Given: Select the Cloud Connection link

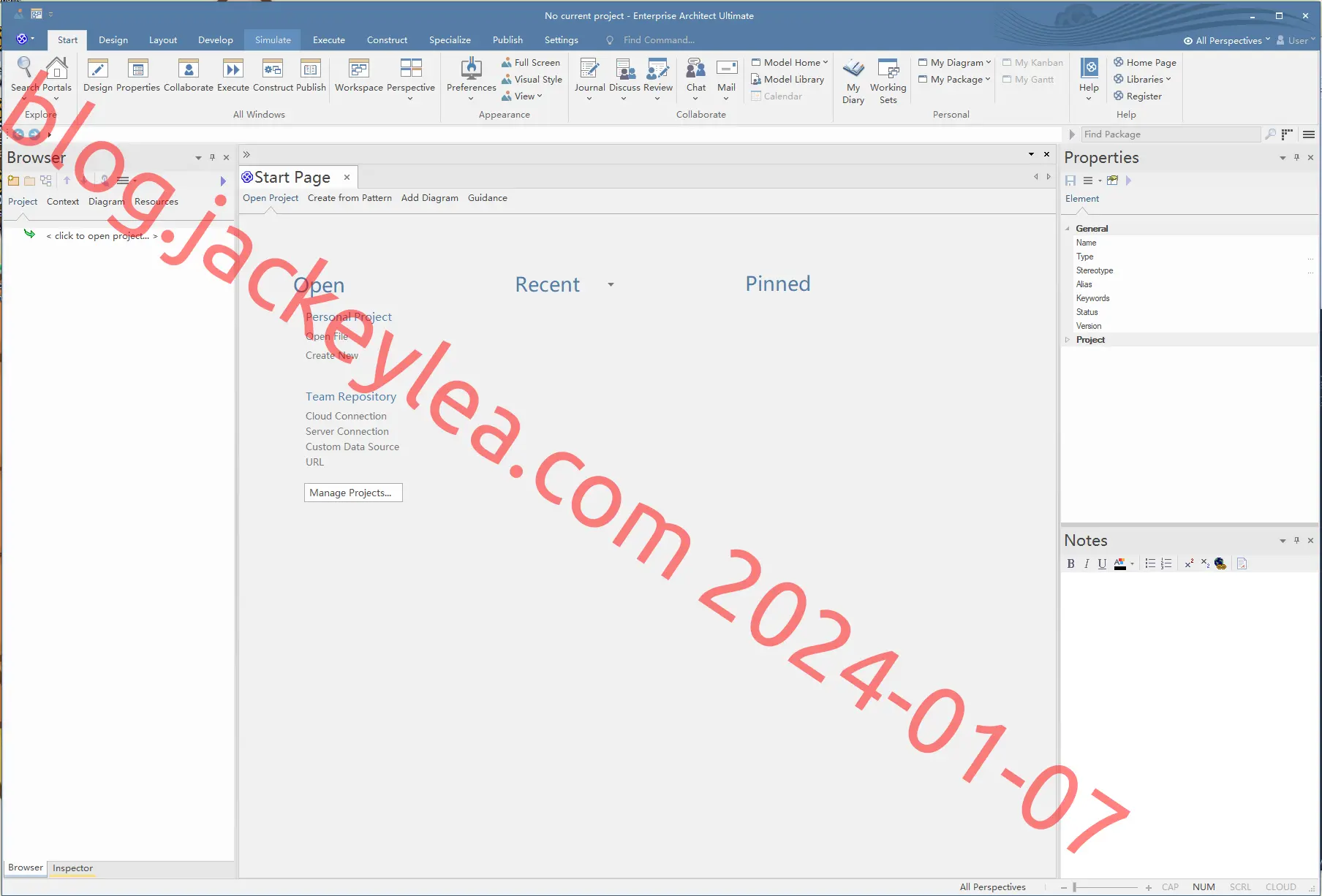Looking at the screenshot, I should [346, 416].
